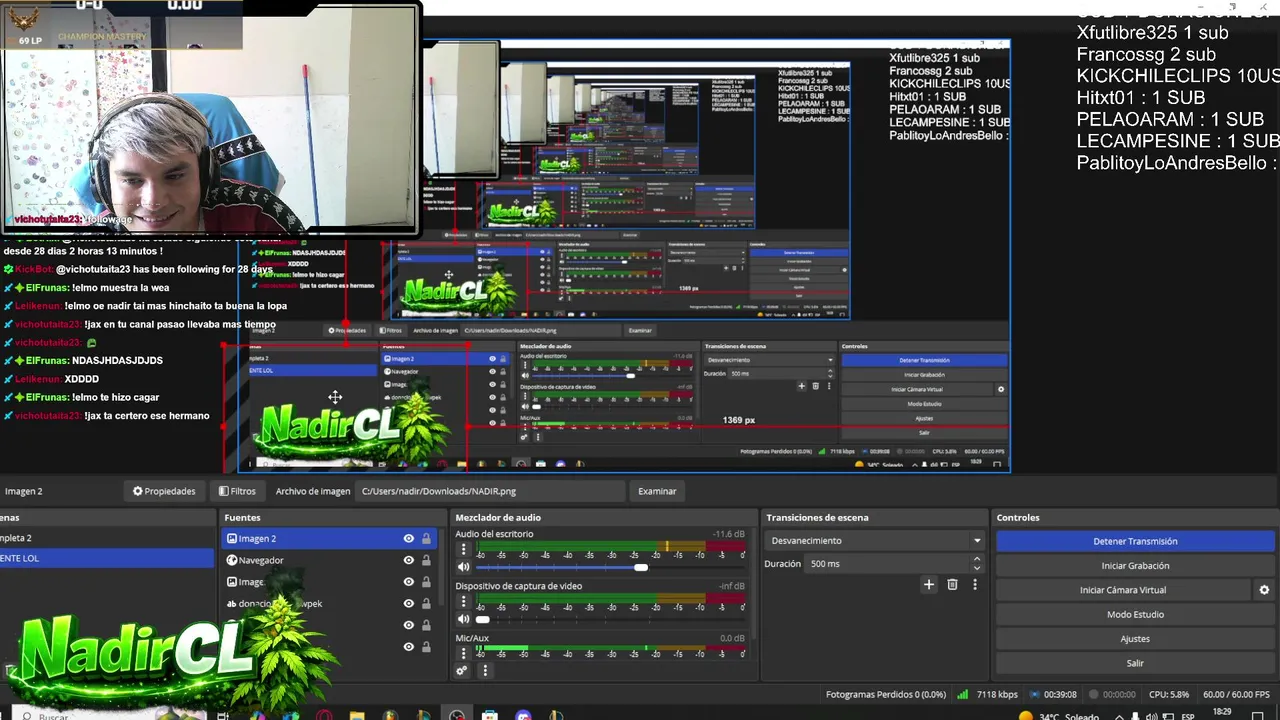Lock the Navegador source
This screenshot has width=1280, height=720.
coord(426,560)
